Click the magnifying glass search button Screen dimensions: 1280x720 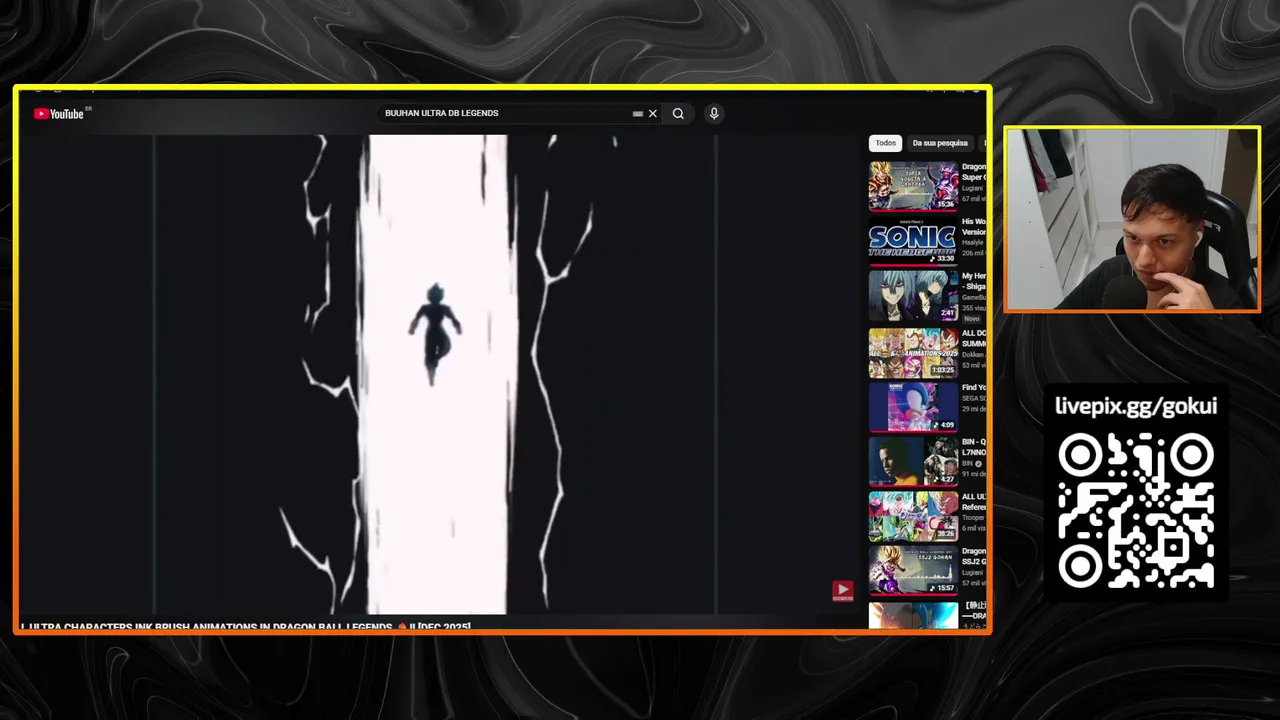tap(678, 114)
